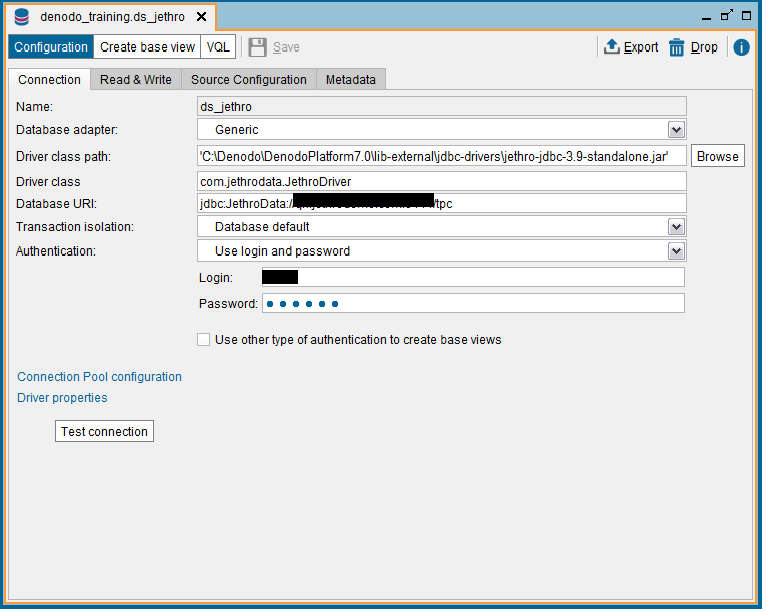Click the Driver class field com.jethrodata.JethroDriver
Image resolution: width=766 pixels, height=612 pixels.
click(442, 182)
